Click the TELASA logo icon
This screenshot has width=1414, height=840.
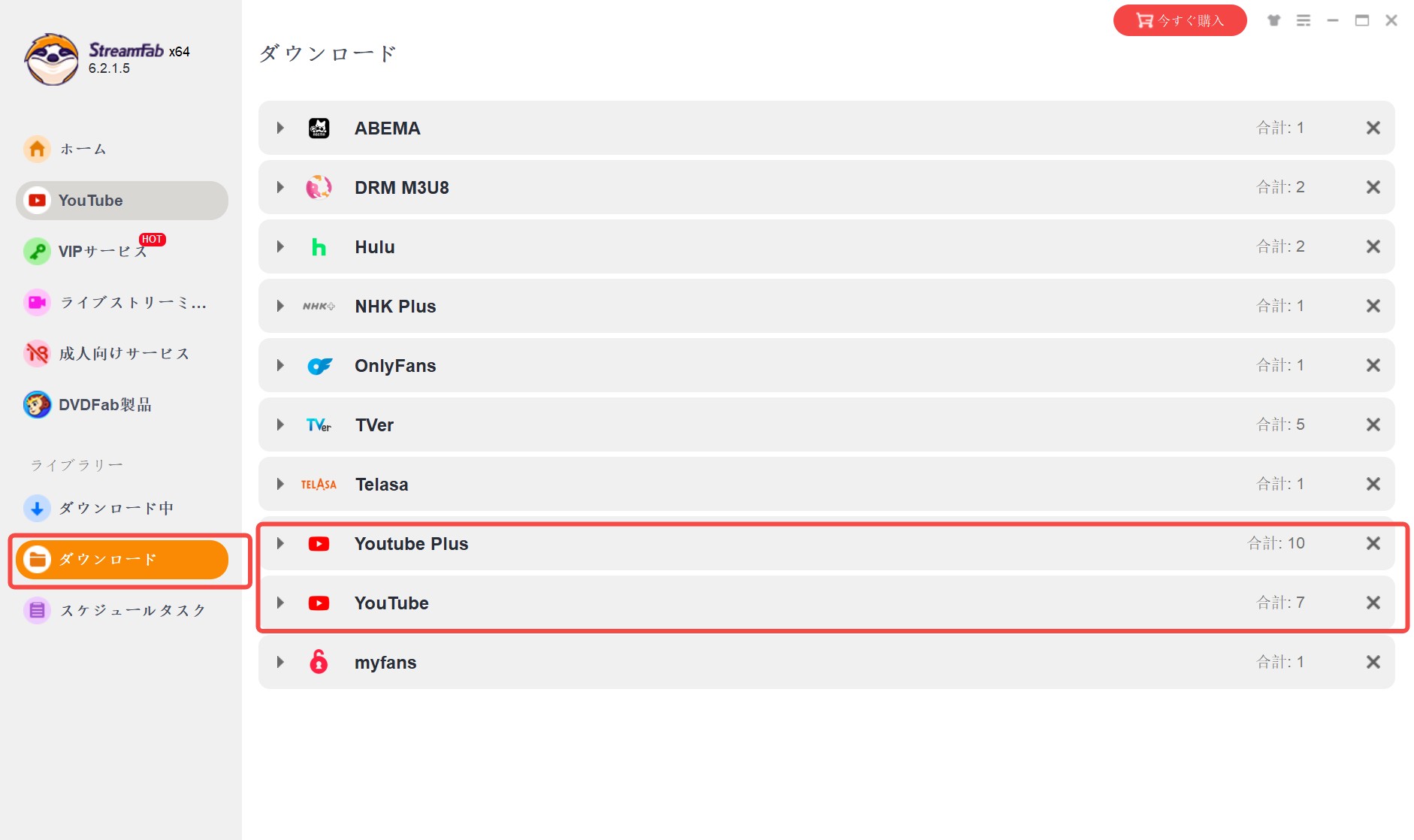(x=319, y=485)
